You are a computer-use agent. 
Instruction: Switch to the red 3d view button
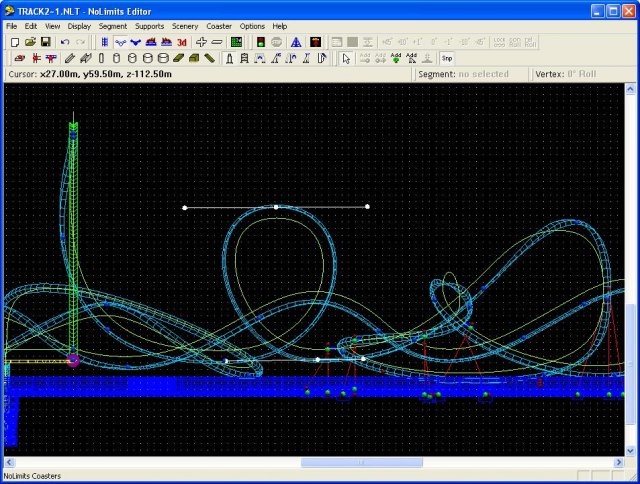(x=182, y=42)
